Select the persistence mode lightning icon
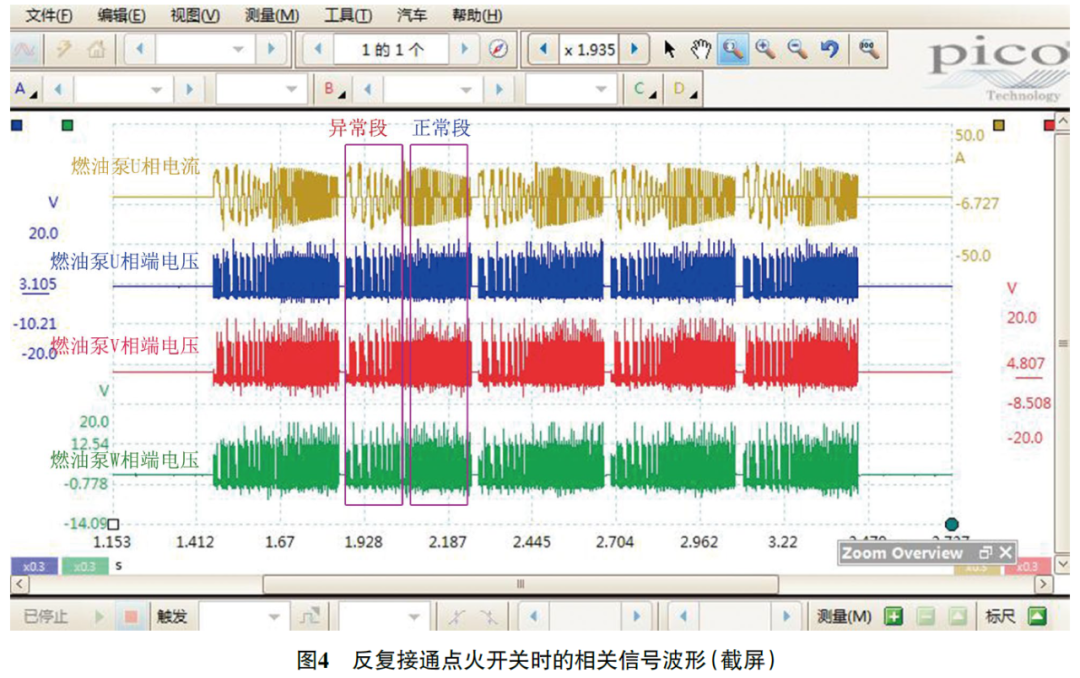The height and width of the screenshot is (678, 1080). coord(63,50)
